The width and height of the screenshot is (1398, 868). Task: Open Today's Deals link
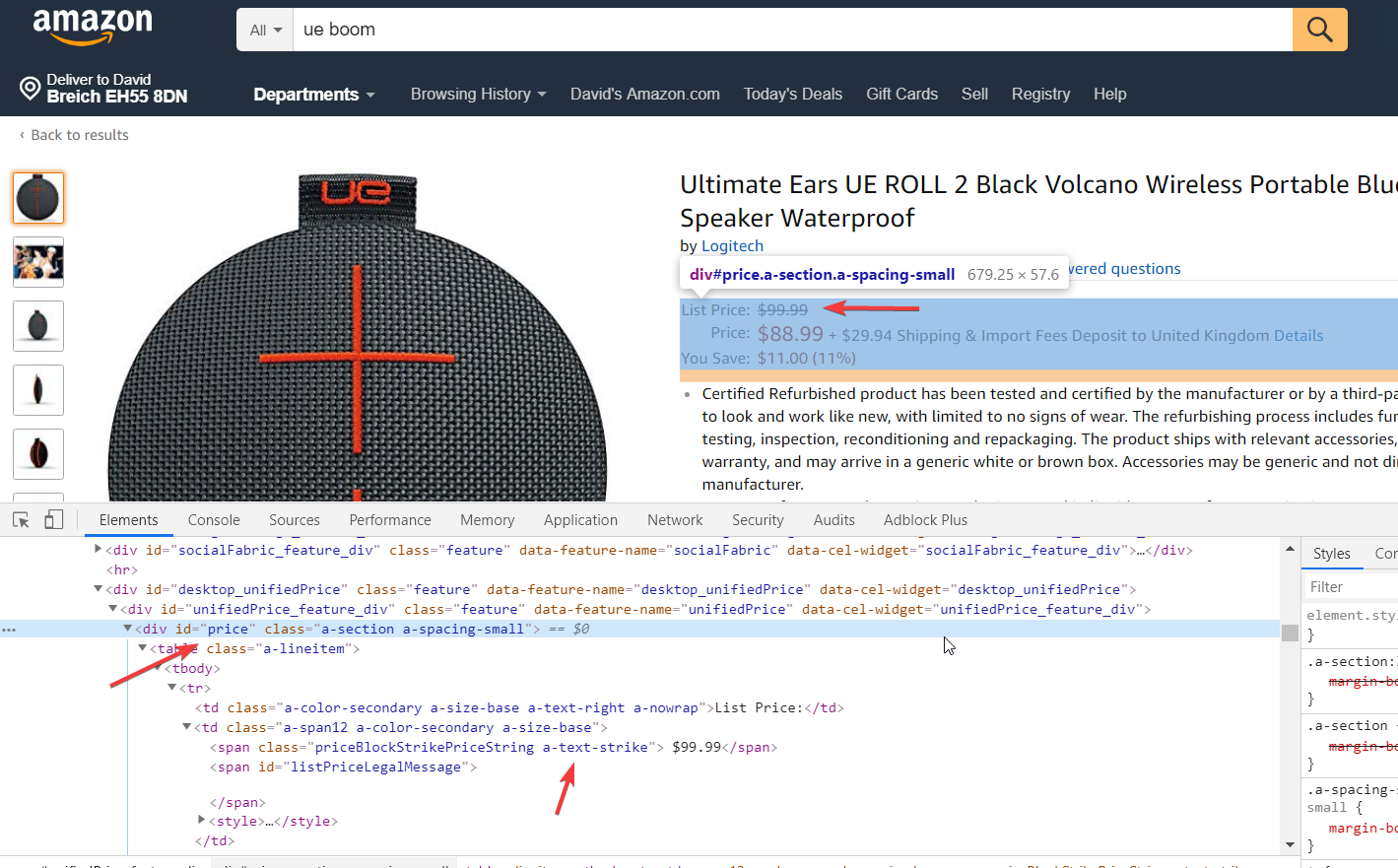(793, 95)
